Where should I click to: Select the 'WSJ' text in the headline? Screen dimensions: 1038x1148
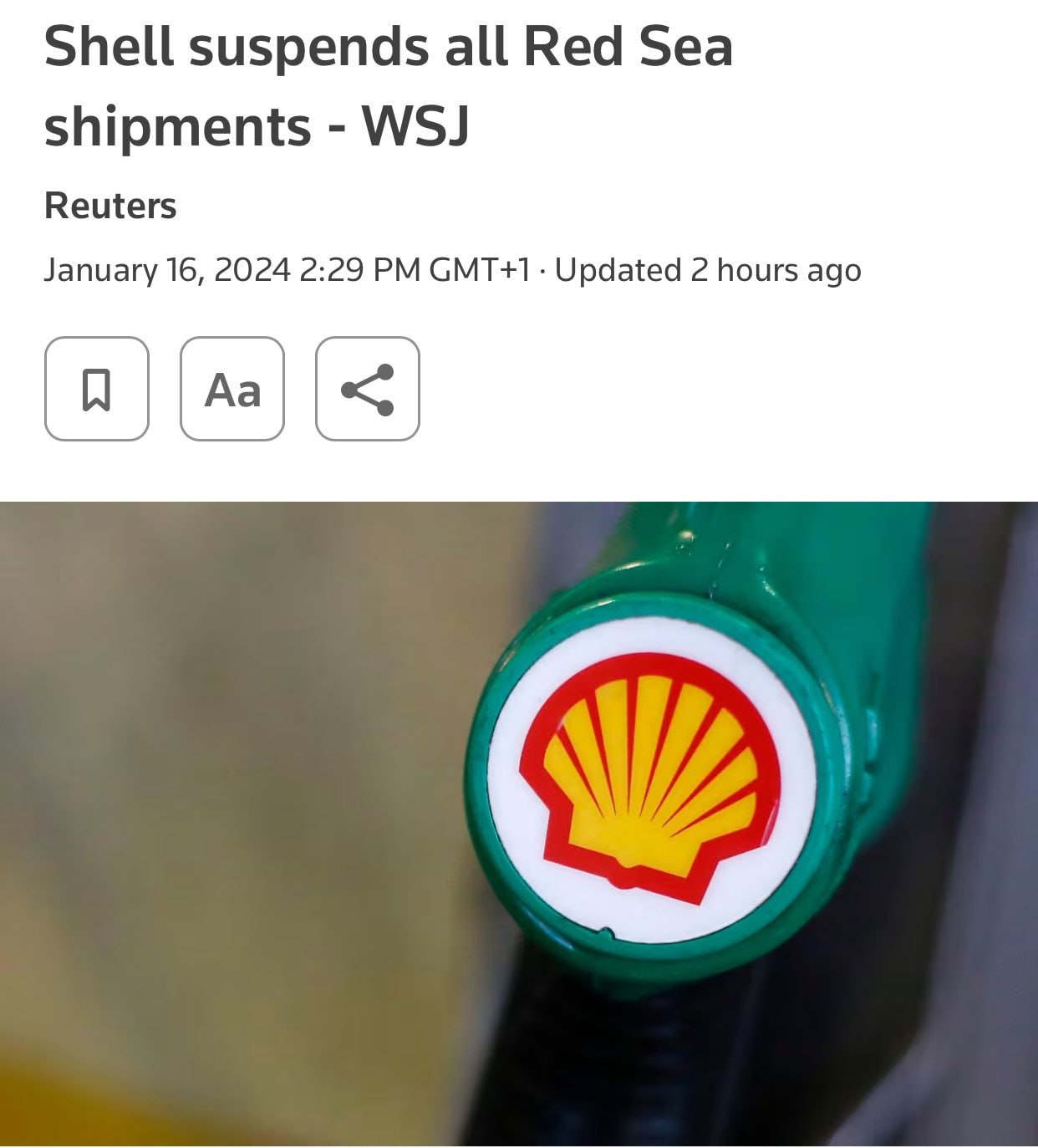coord(415,126)
